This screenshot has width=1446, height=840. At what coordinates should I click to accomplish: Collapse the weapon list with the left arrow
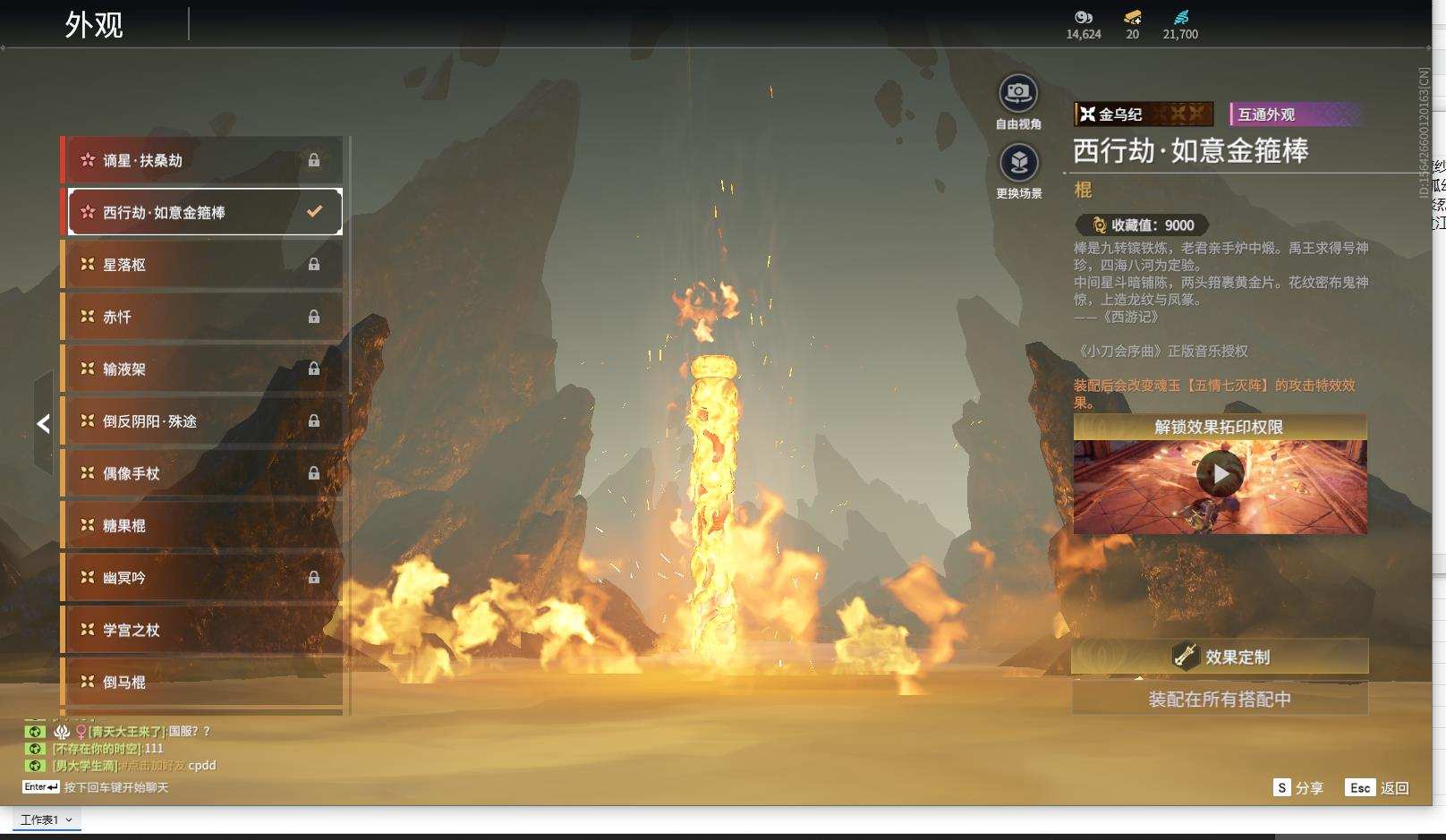coord(43,423)
